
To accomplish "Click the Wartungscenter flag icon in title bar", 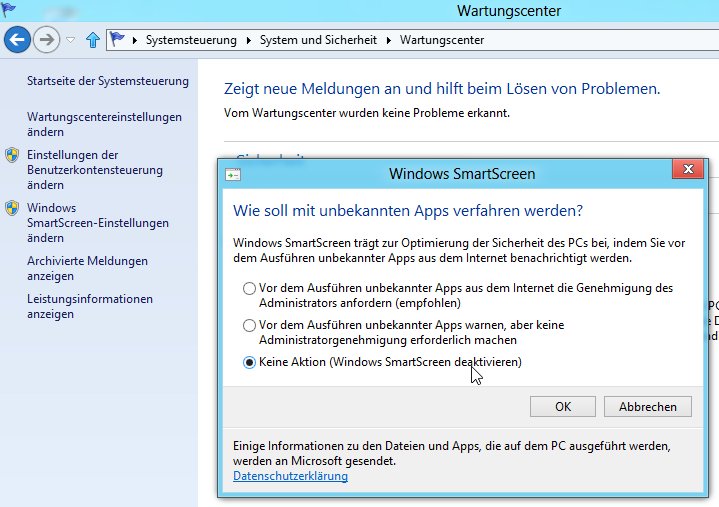I will tap(8, 9).
